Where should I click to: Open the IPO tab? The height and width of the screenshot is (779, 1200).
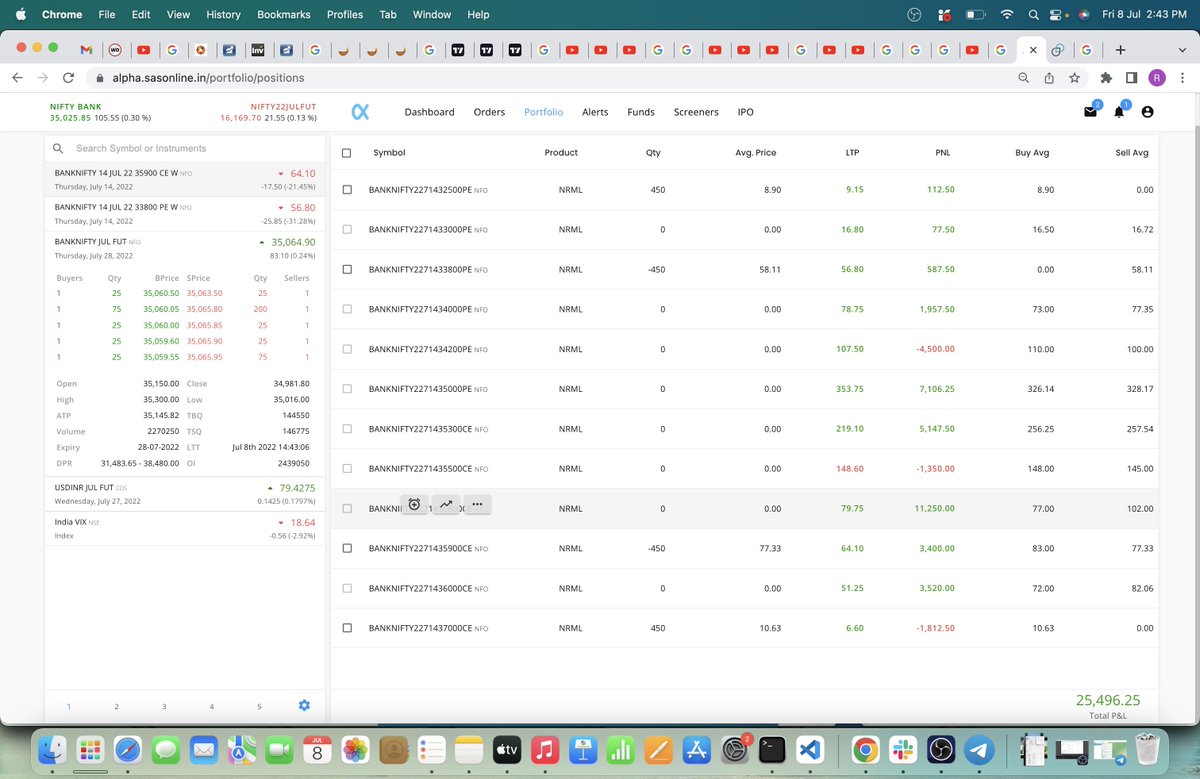tap(745, 112)
